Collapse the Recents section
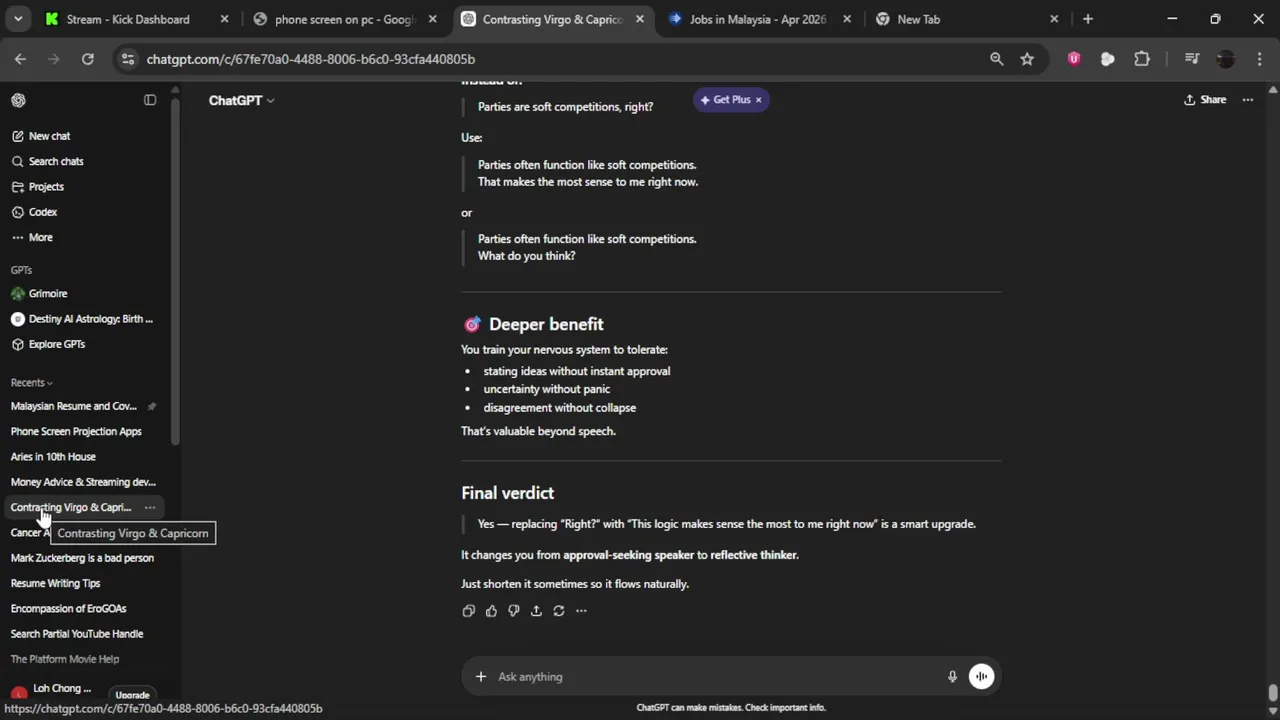The image size is (1280, 720). [31, 383]
